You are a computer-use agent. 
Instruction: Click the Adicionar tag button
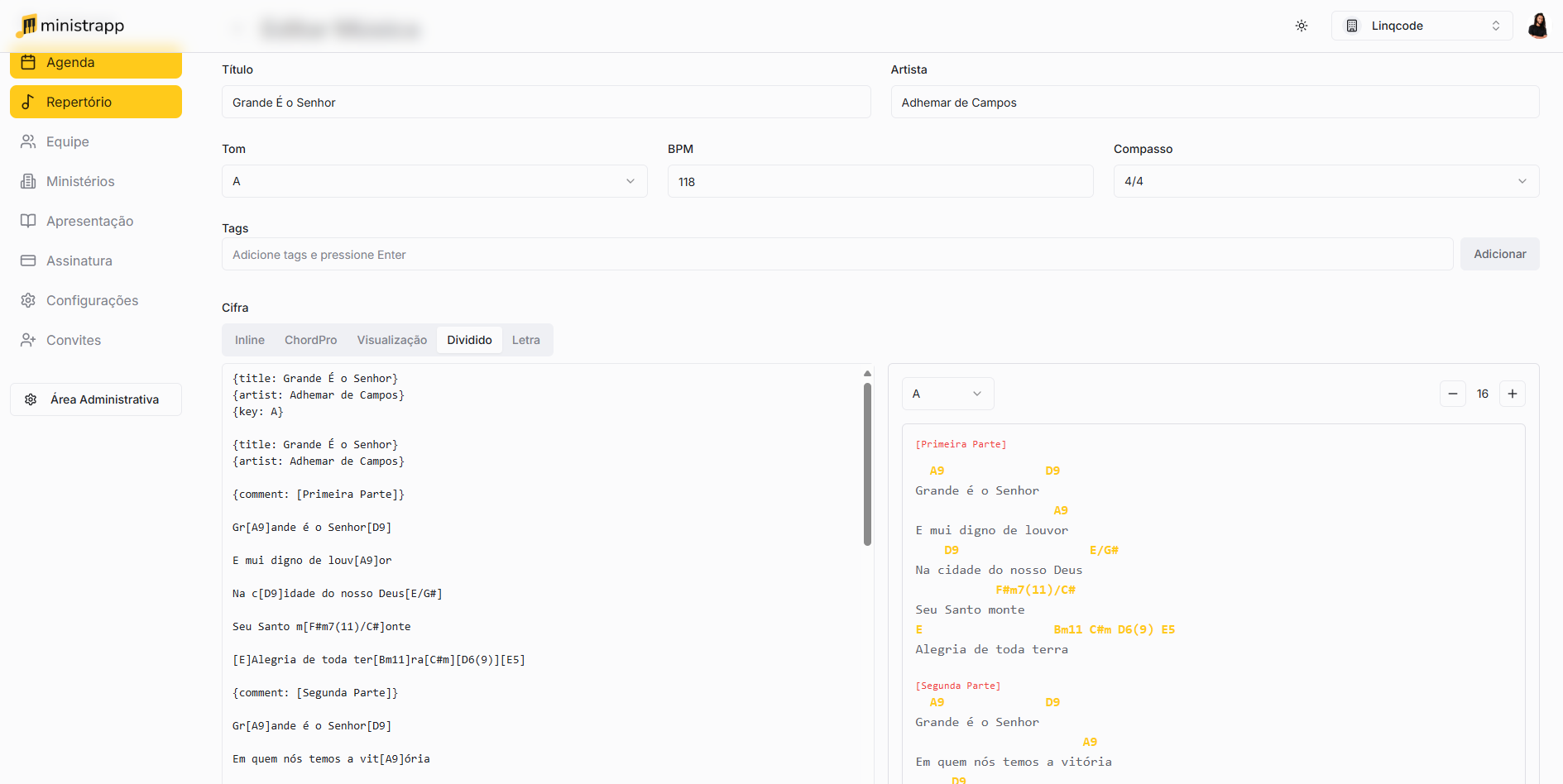coord(1498,254)
